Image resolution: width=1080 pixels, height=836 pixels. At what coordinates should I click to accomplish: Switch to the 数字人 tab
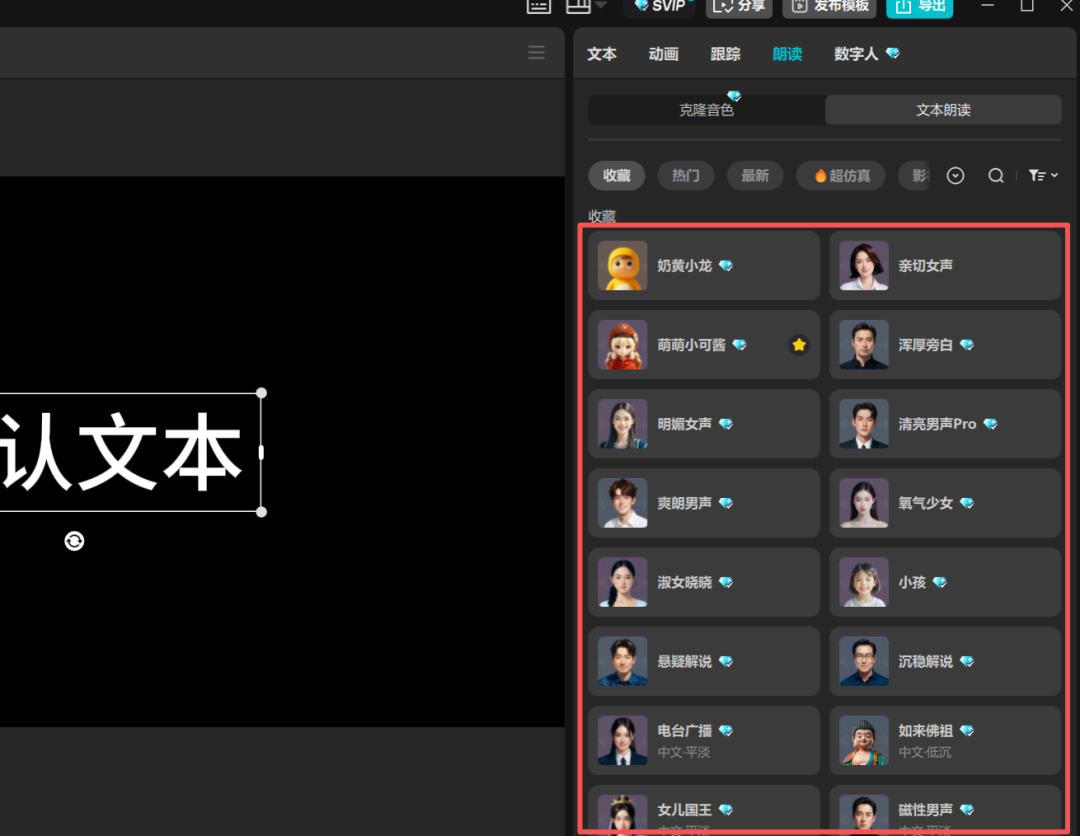click(857, 54)
